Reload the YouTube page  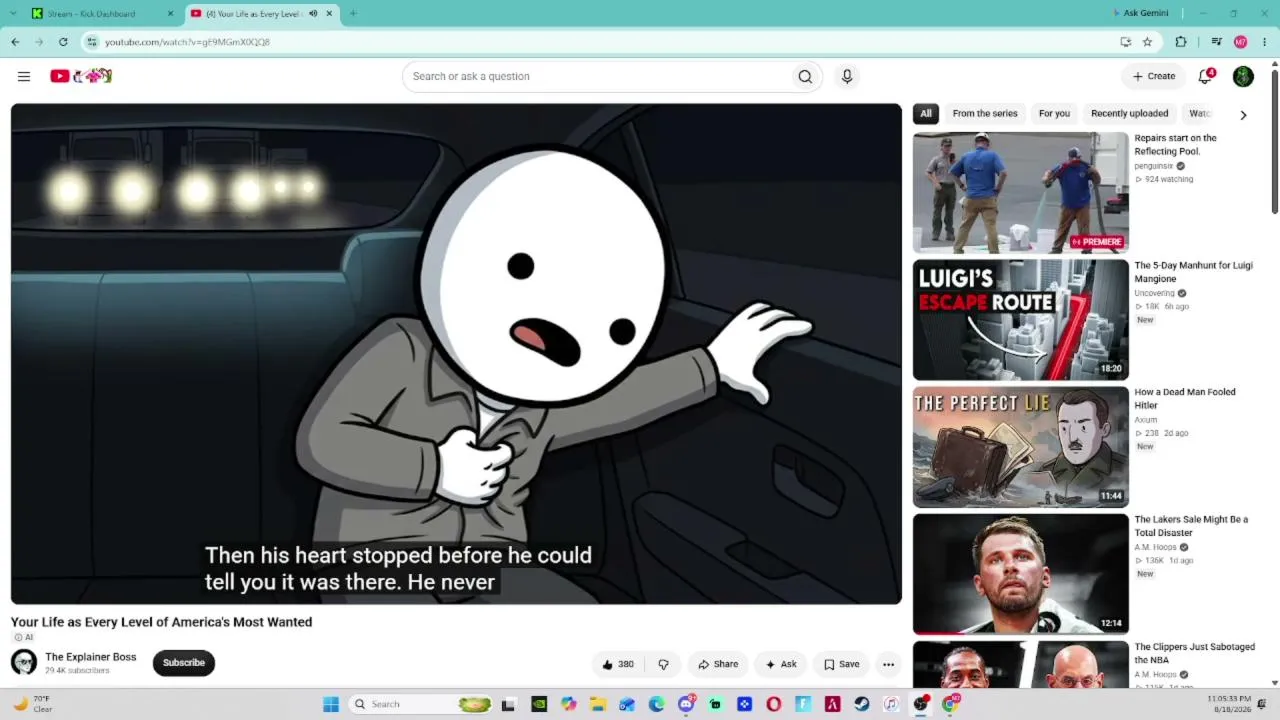(63, 42)
